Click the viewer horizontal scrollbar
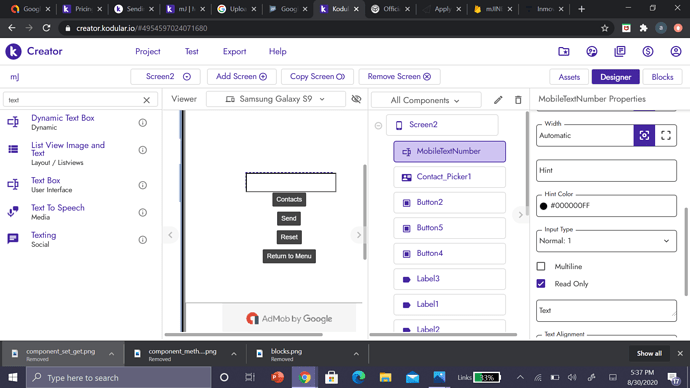The height and width of the screenshot is (388, 690). tap(243, 335)
